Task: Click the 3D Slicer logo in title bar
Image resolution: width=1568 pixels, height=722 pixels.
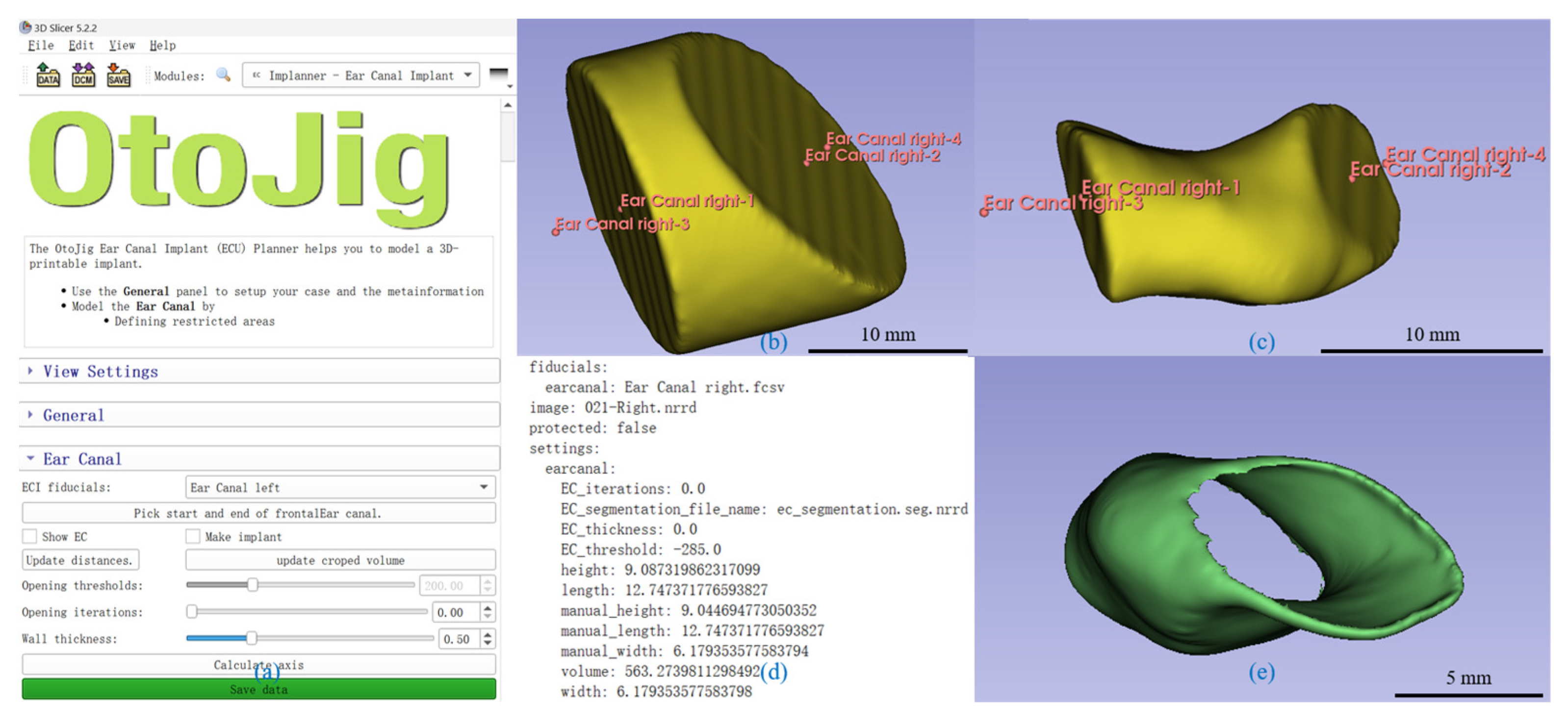Action: 26,27
